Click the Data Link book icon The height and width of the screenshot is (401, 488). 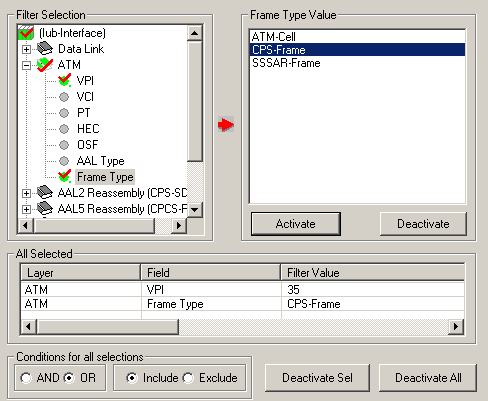coord(45,49)
